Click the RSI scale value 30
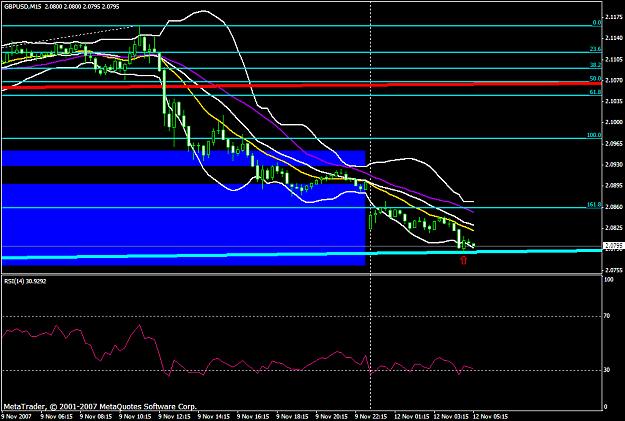This screenshot has height=421, width=625. [x=607, y=370]
